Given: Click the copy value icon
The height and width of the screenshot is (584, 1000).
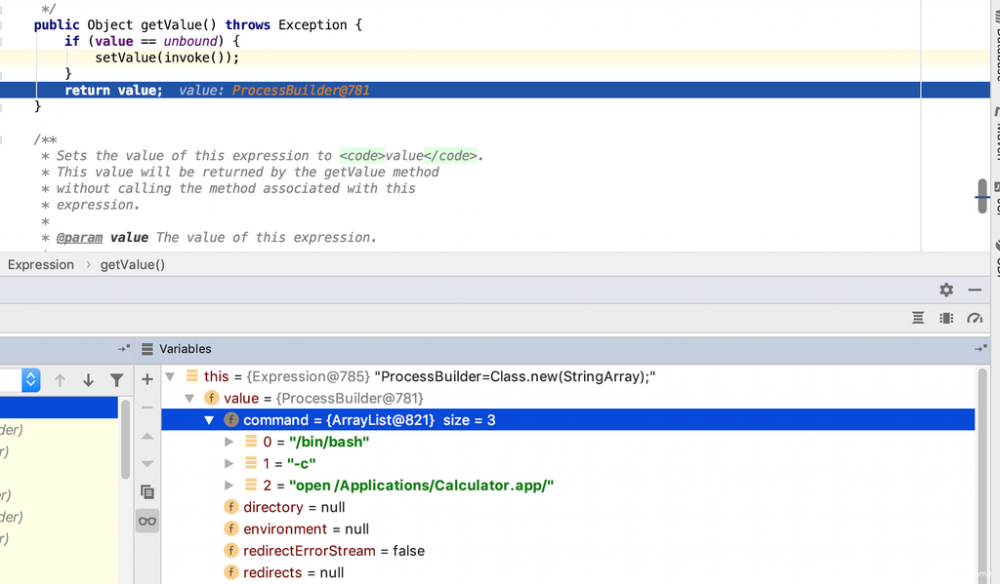Looking at the screenshot, I should point(147,492).
